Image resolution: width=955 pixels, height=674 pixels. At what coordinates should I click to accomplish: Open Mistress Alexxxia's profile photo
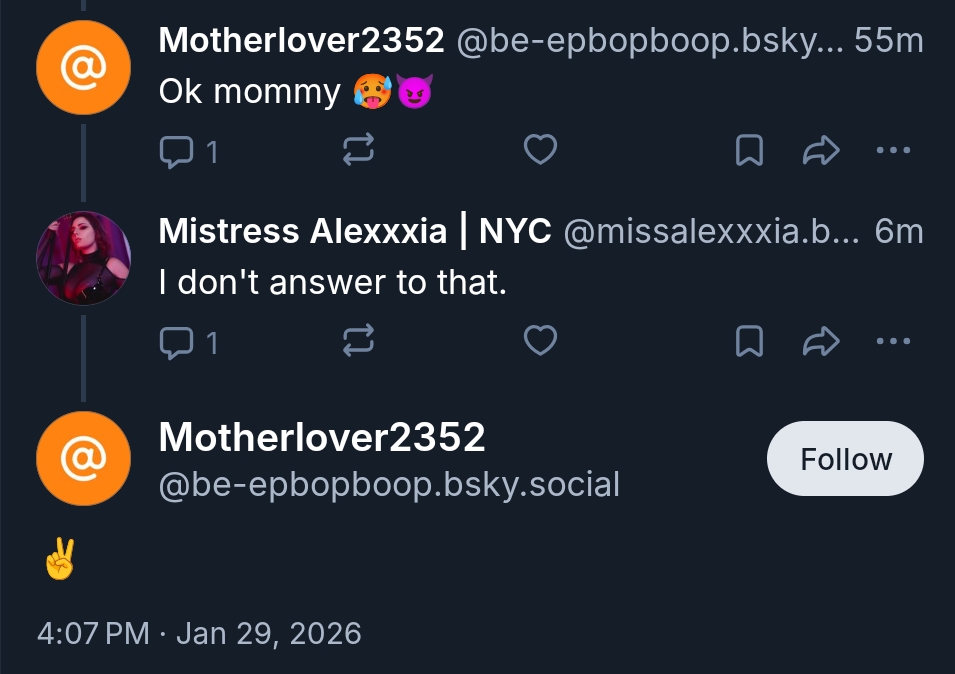click(x=84, y=258)
